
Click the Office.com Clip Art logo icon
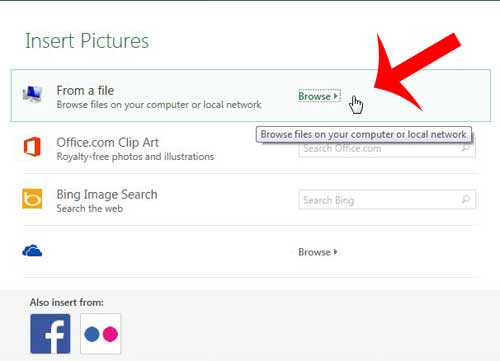(x=32, y=146)
